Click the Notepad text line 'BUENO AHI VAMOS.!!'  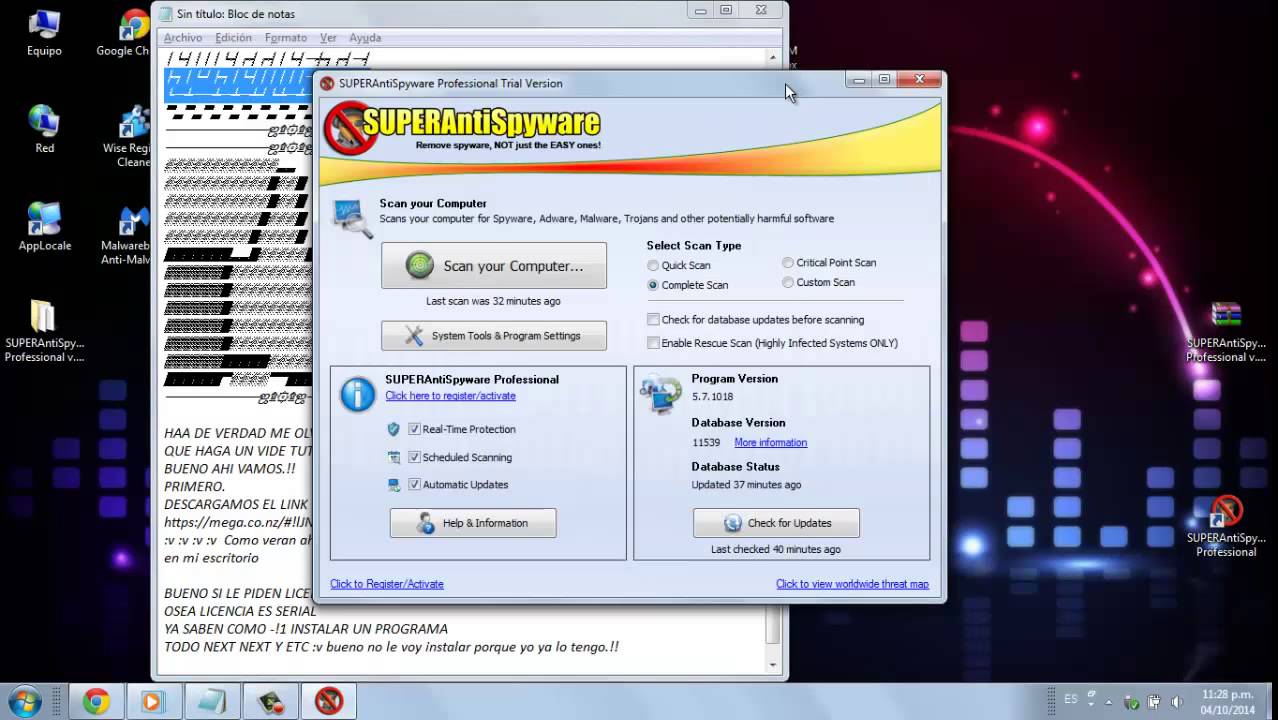(230, 468)
